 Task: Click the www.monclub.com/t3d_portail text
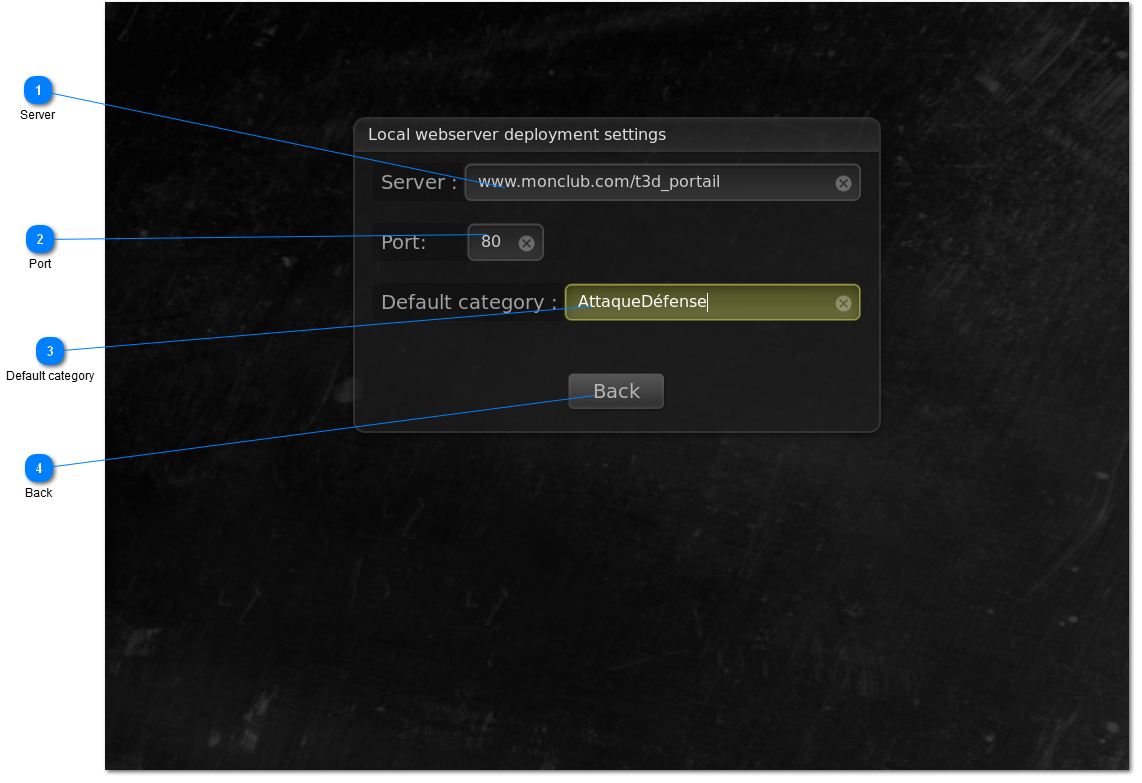(x=599, y=181)
